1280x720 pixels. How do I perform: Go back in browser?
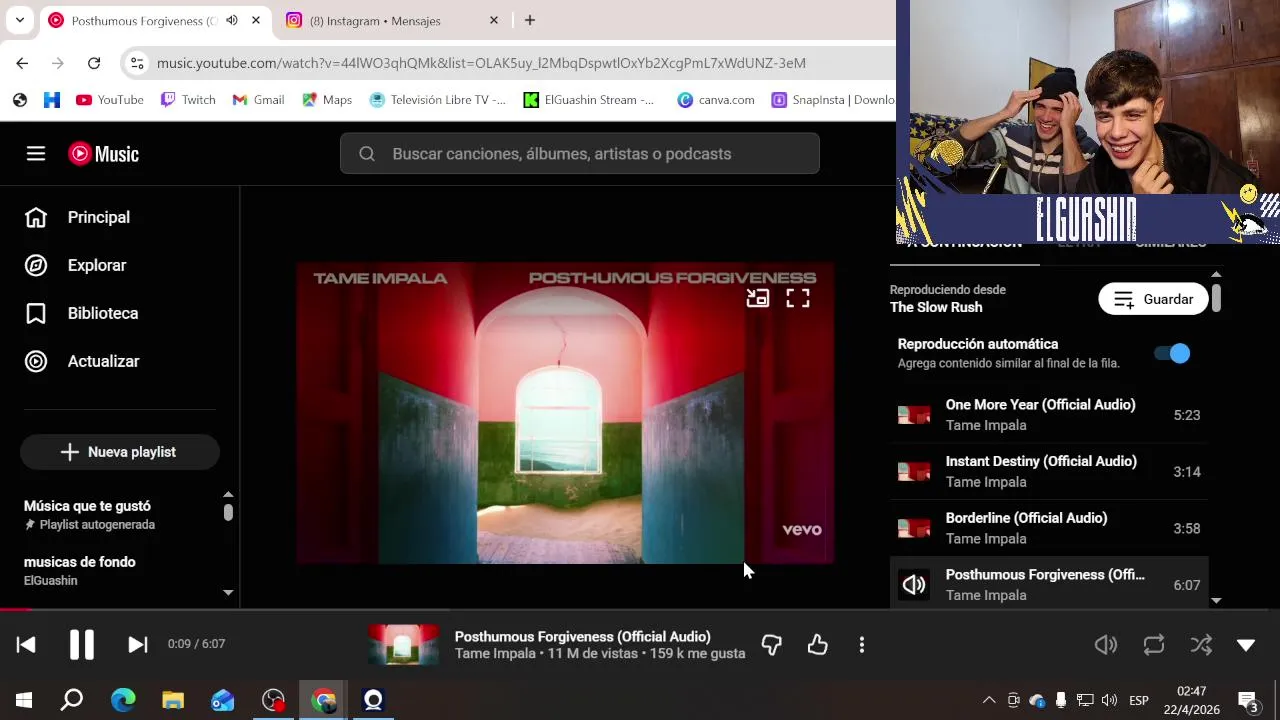coord(22,63)
